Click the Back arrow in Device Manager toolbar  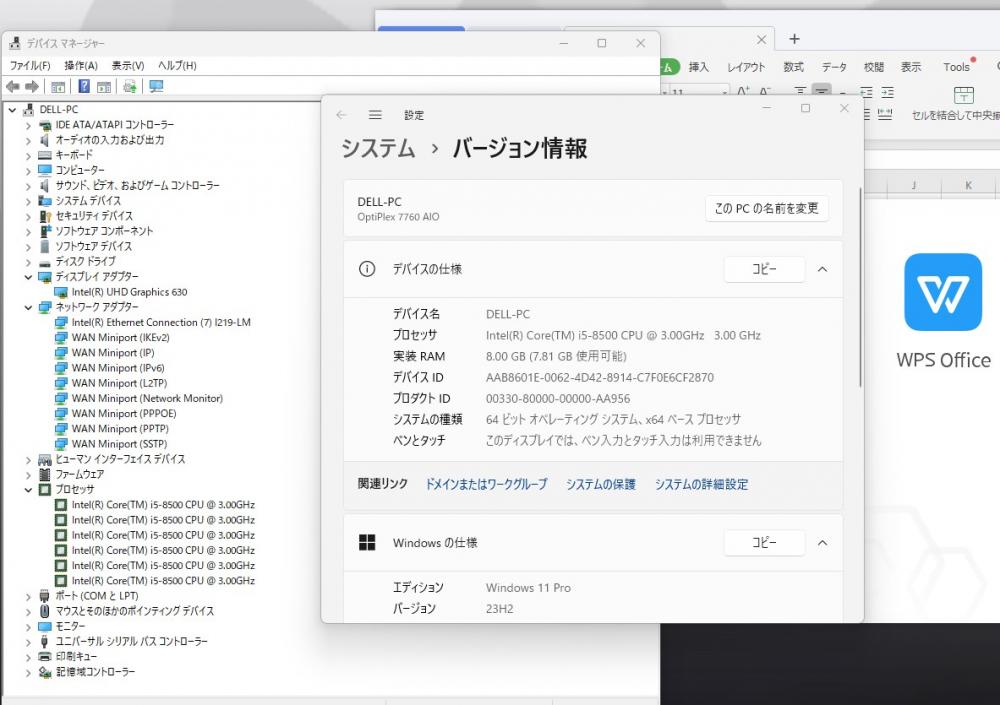[x=13, y=86]
